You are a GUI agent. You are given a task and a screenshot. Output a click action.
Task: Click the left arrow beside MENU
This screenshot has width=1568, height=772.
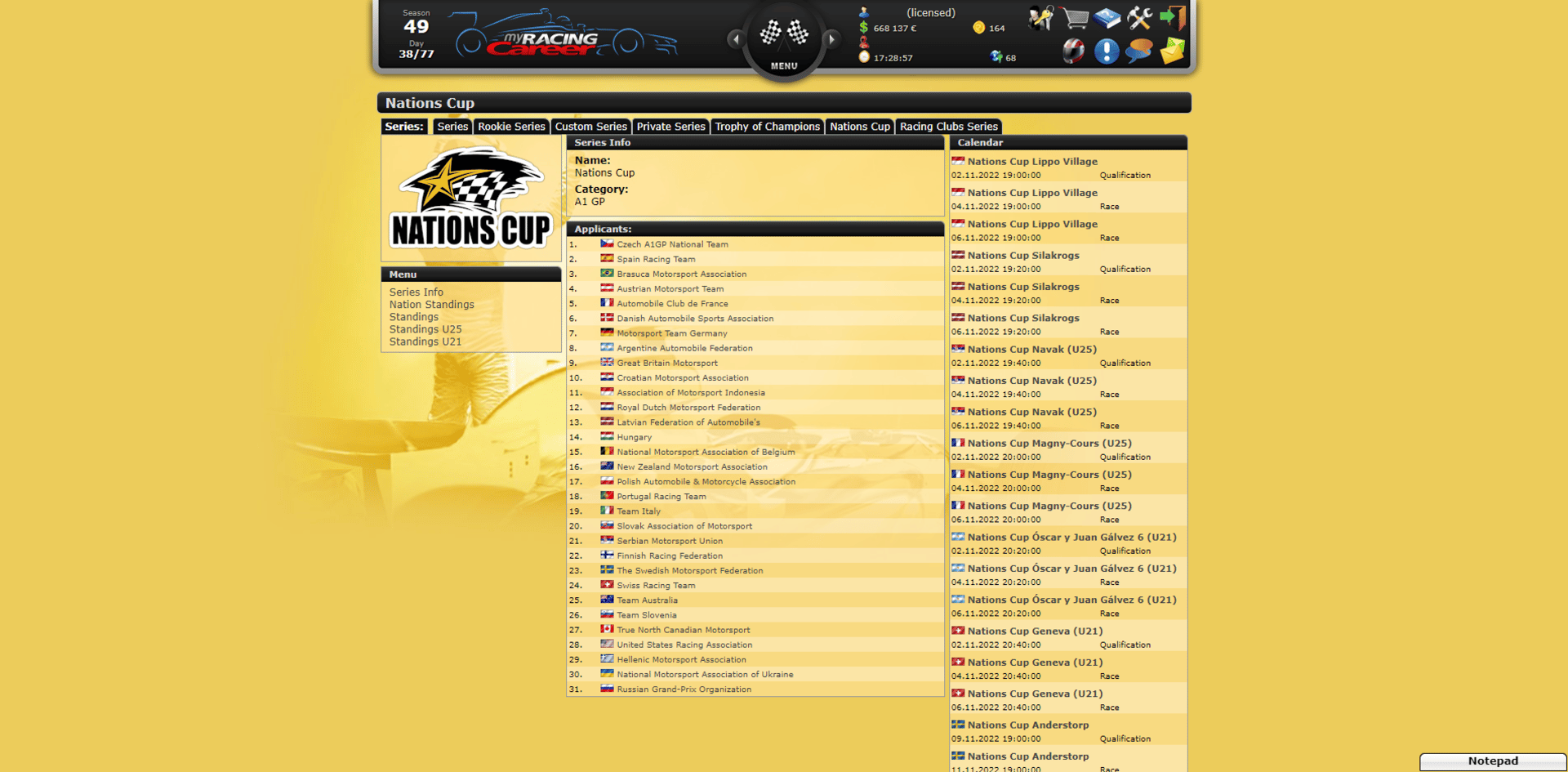tap(736, 38)
